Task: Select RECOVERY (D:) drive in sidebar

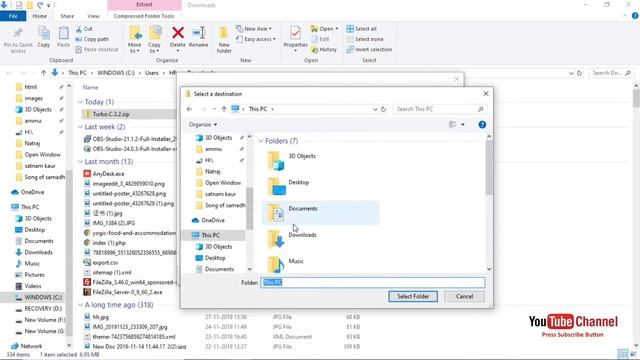Action: pyautogui.click(x=38, y=309)
